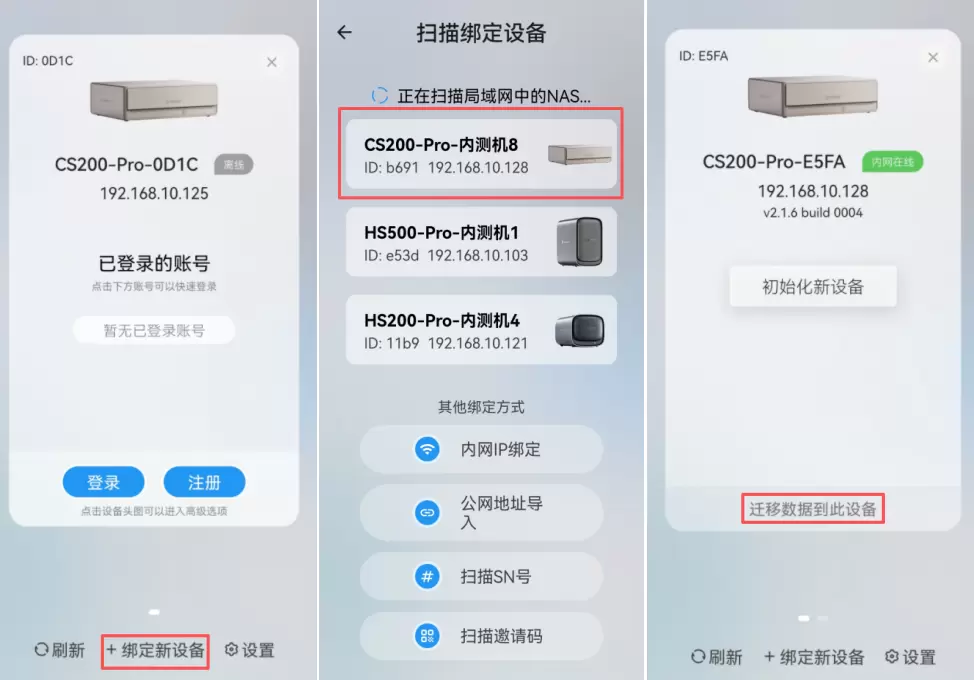Open 设置 gear in the right panel

(x=910, y=657)
